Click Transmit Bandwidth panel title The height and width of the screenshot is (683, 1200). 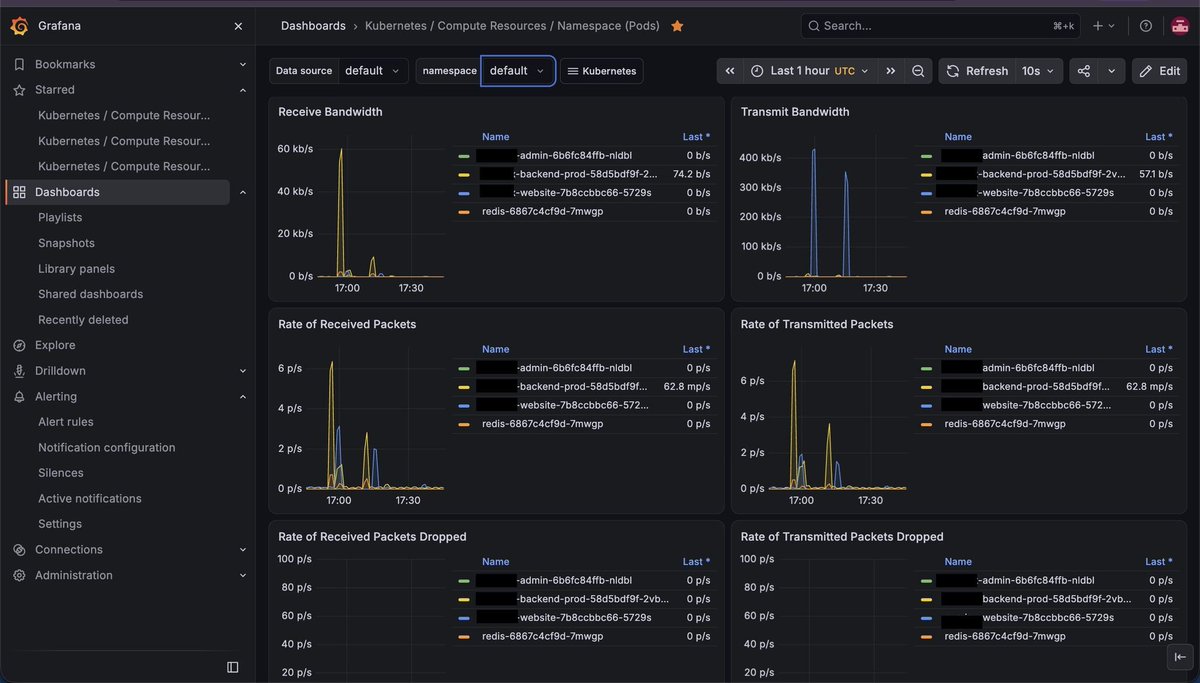pyautogui.click(x=795, y=112)
